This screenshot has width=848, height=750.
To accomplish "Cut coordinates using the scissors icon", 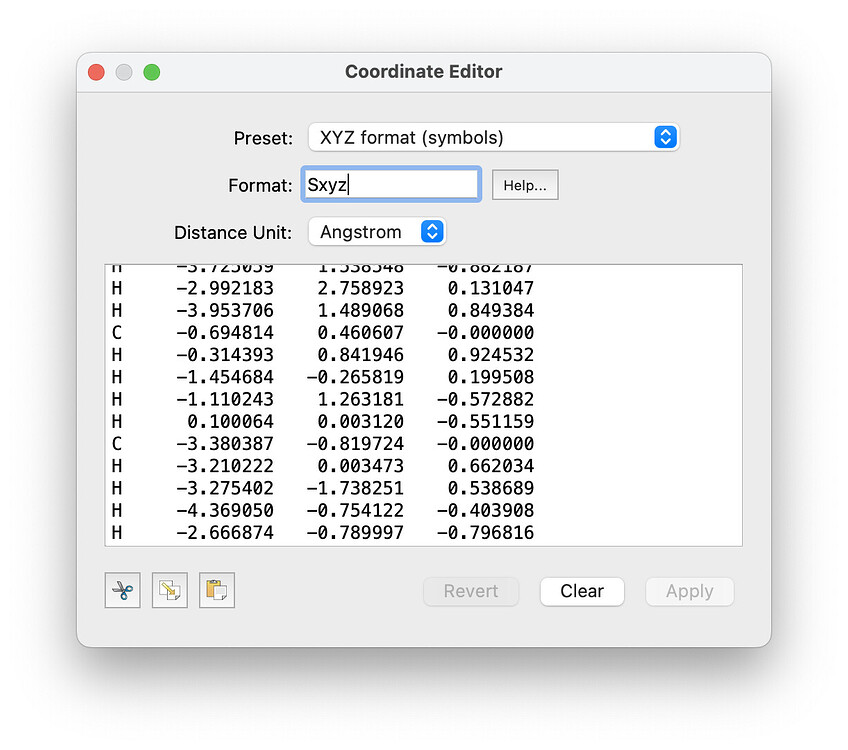I will 122,590.
